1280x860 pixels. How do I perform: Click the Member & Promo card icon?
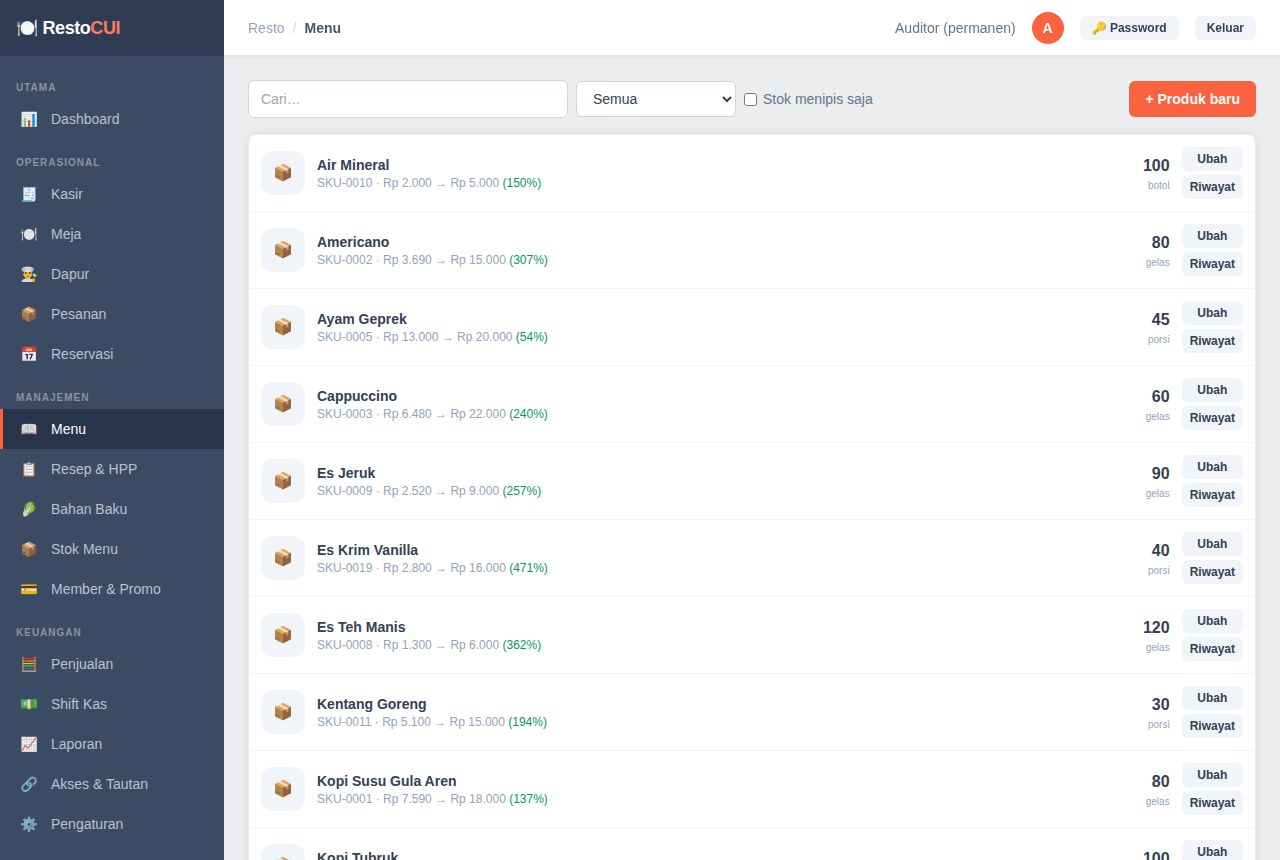tap(29, 589)
